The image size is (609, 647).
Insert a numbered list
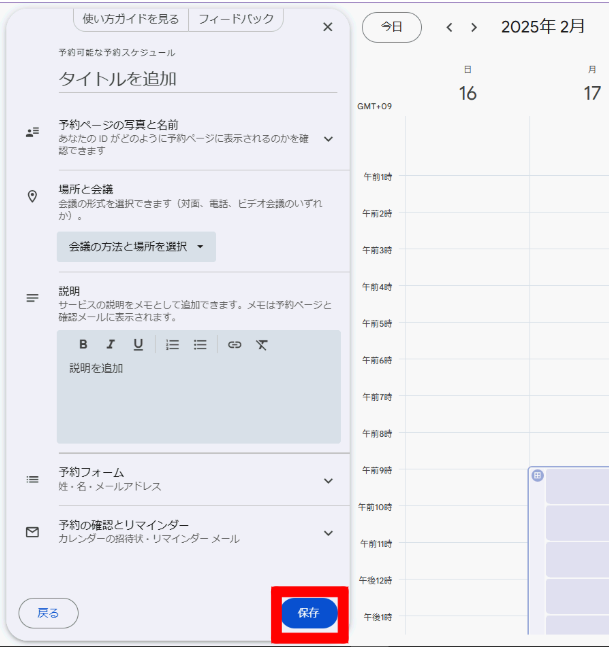172,345
